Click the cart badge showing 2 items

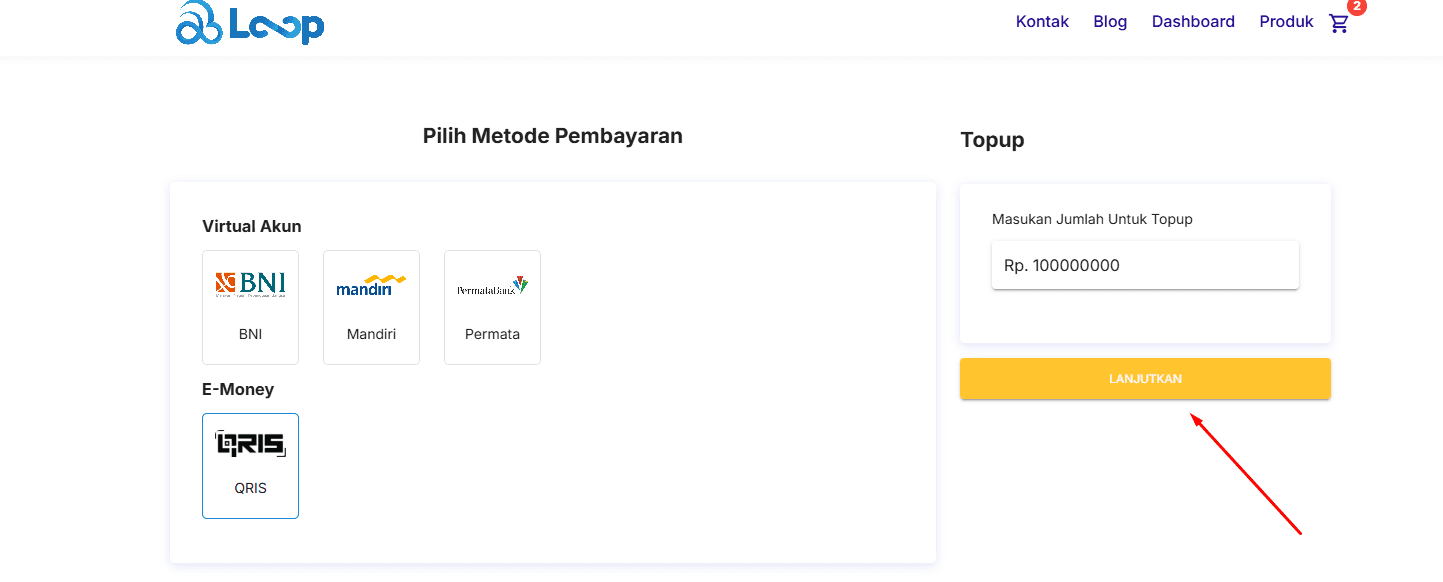(1355, 7)
